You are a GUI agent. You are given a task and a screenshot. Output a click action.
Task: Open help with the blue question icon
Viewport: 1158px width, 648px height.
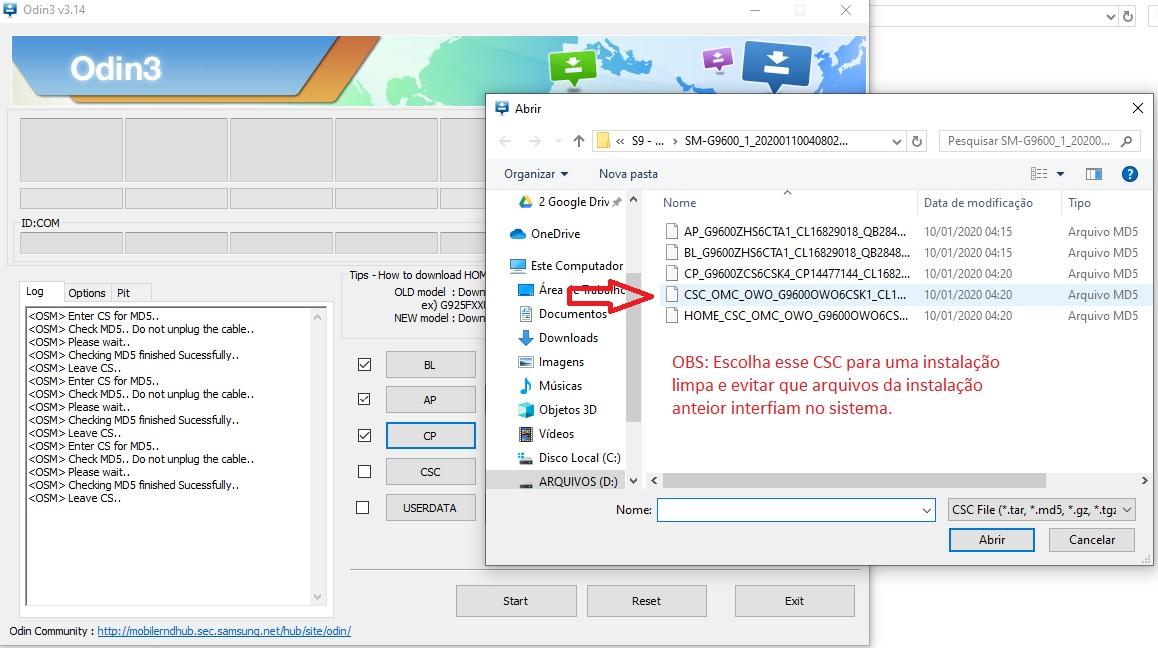pyautogui.click(x=1129, y=174)
